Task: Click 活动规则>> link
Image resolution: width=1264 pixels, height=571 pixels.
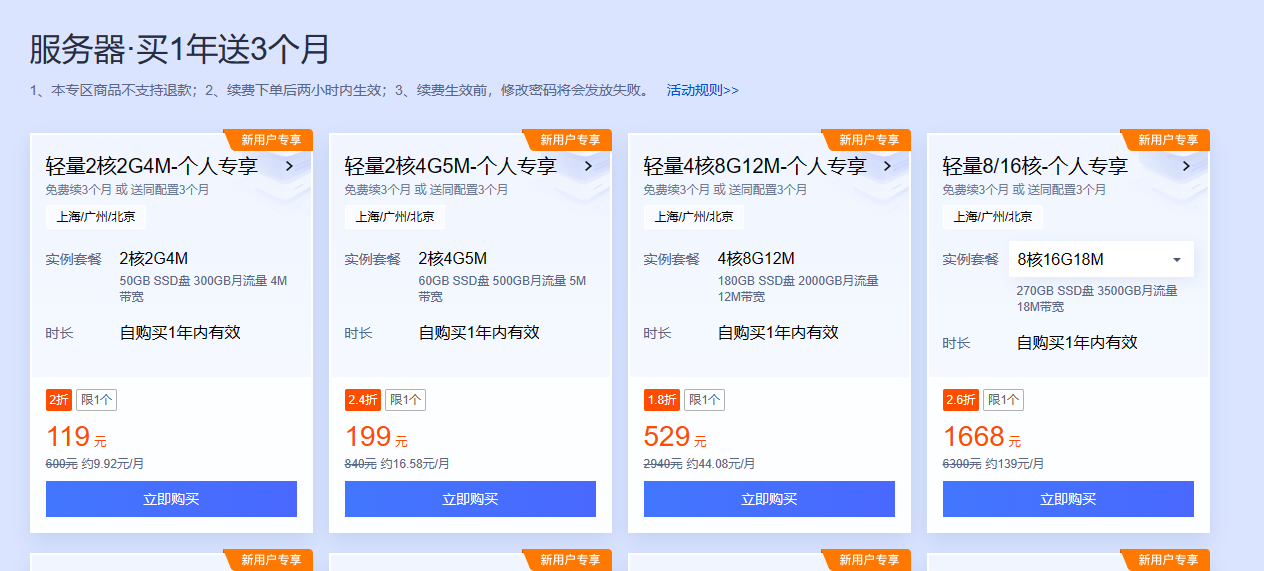Action: click(x=703, y=90)
